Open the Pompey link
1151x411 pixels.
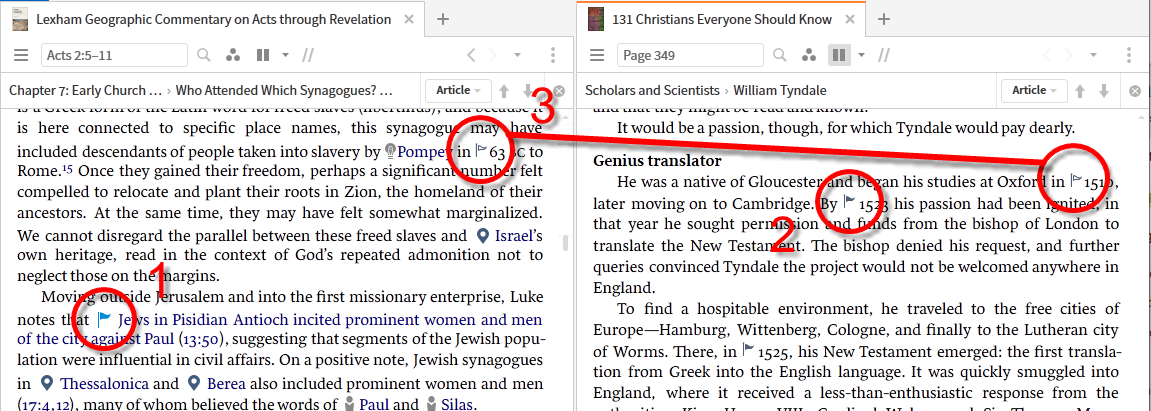click(x=426, y=152)
